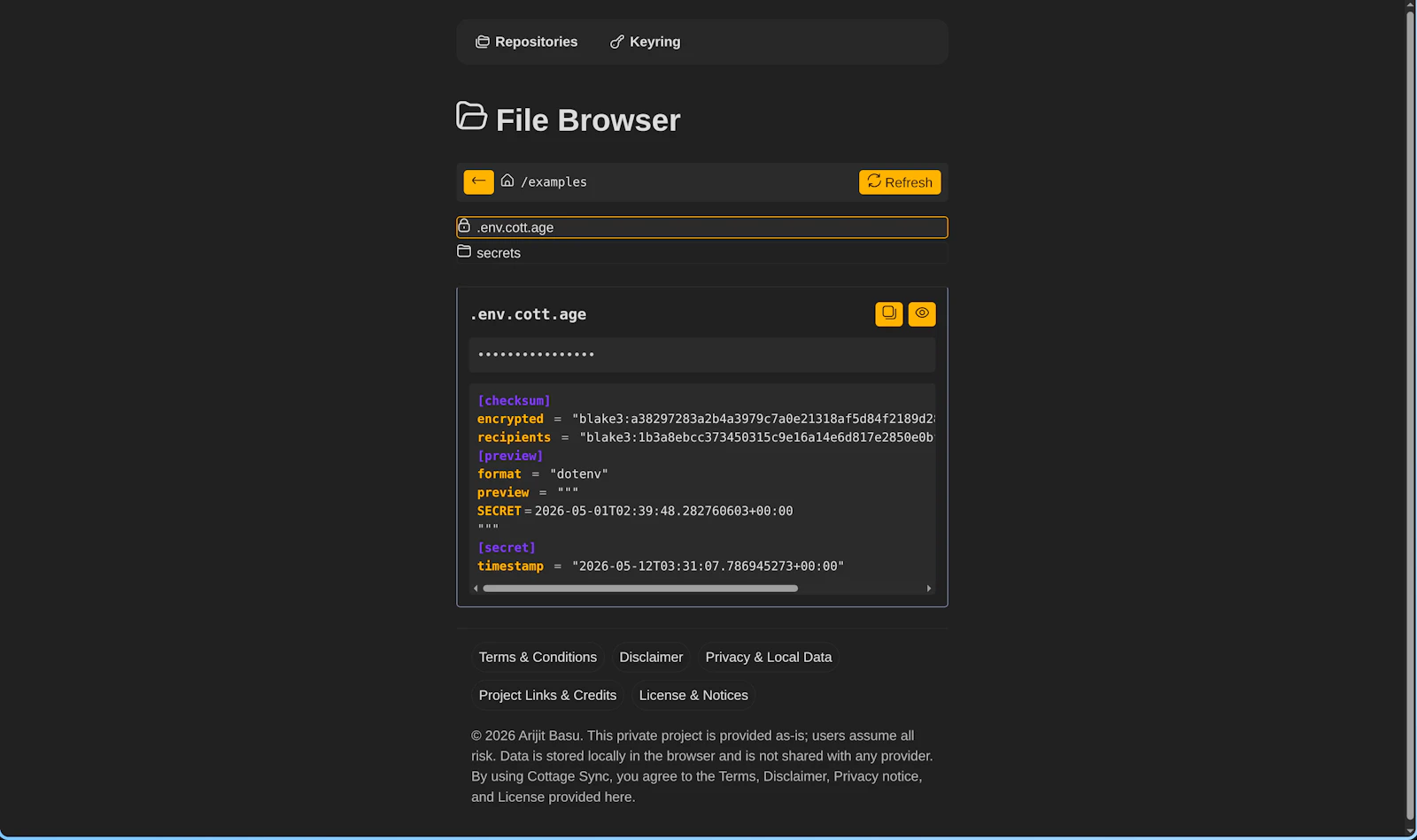
Task: Click the format = "dotenv" line
Action: (x=543, y=474)
